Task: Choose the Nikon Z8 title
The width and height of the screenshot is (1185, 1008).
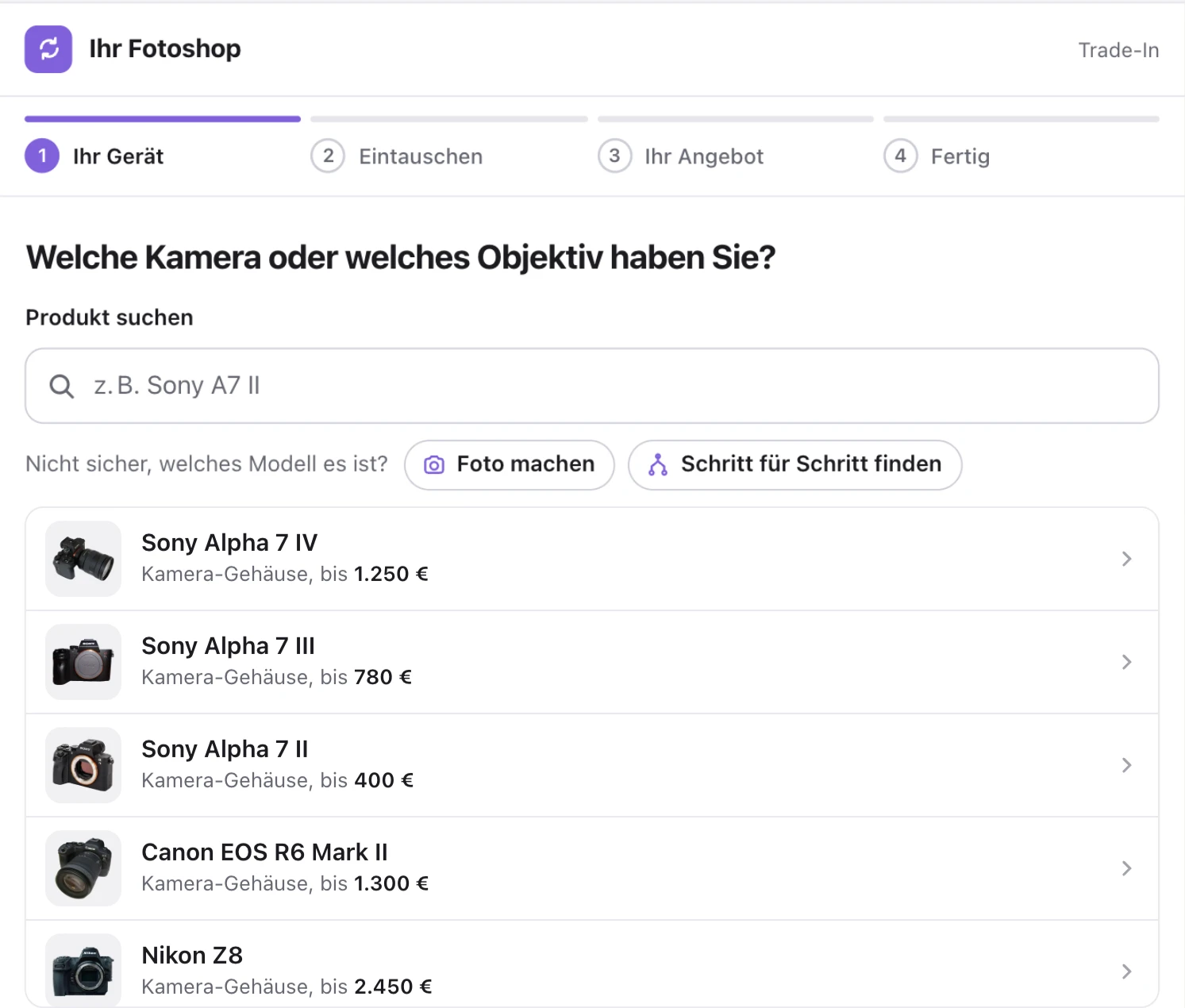Action: tap(192, 956)
